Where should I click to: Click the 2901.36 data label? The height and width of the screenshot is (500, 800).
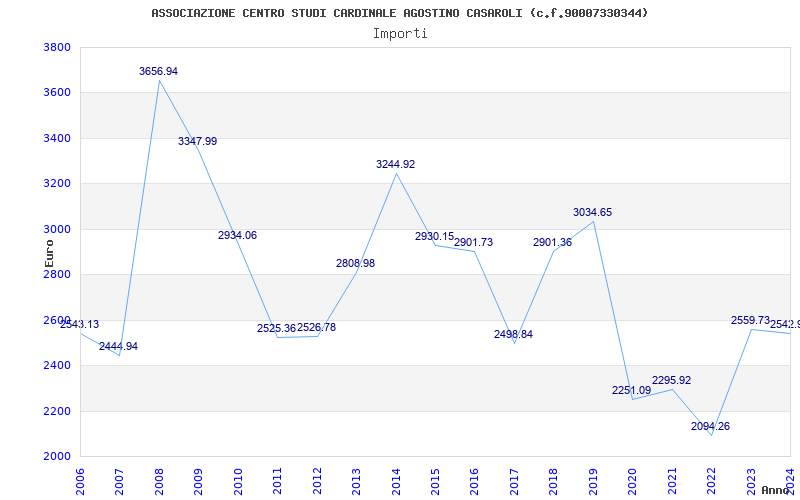(553, 243)
